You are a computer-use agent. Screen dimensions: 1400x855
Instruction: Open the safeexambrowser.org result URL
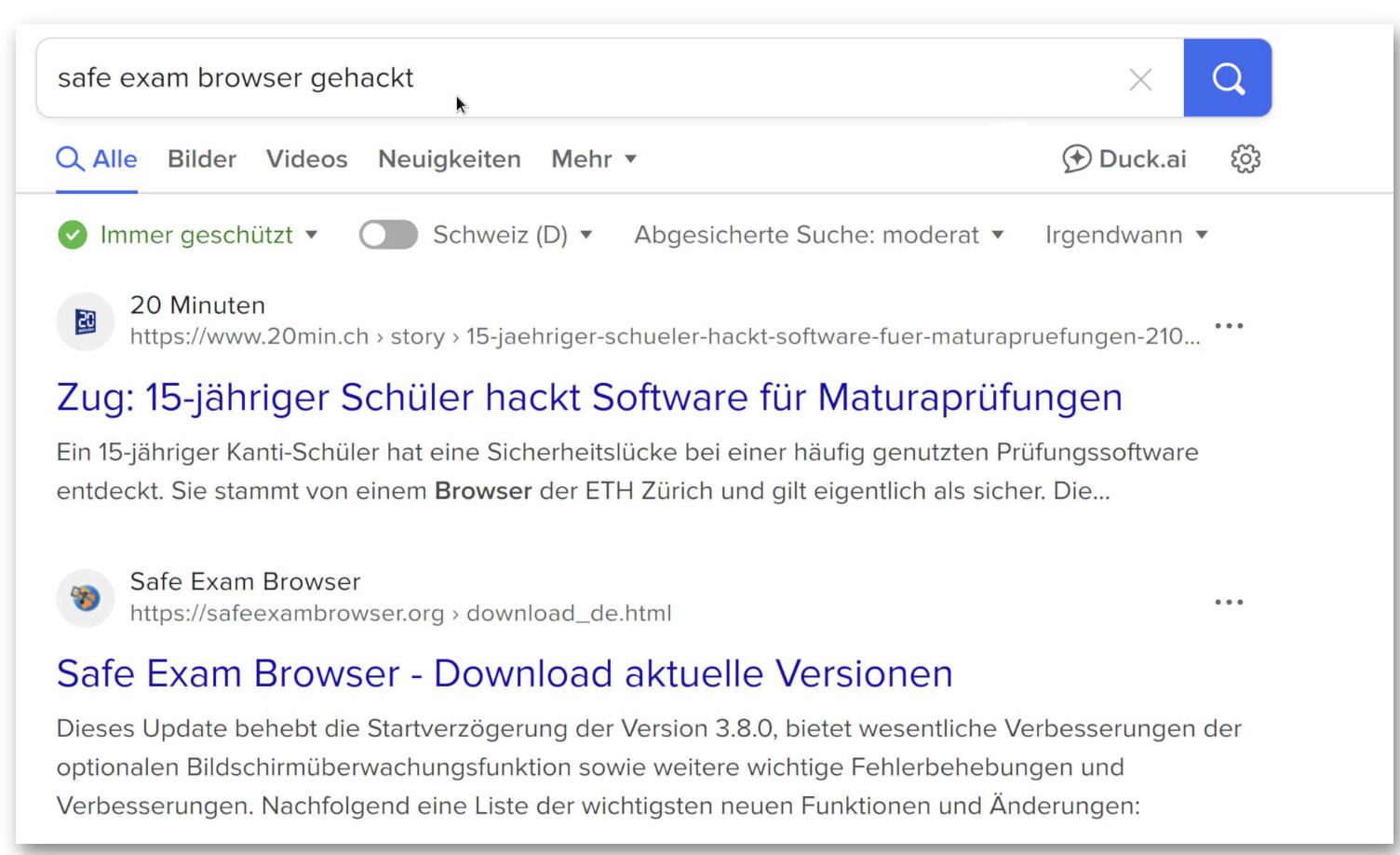[400, 613]
